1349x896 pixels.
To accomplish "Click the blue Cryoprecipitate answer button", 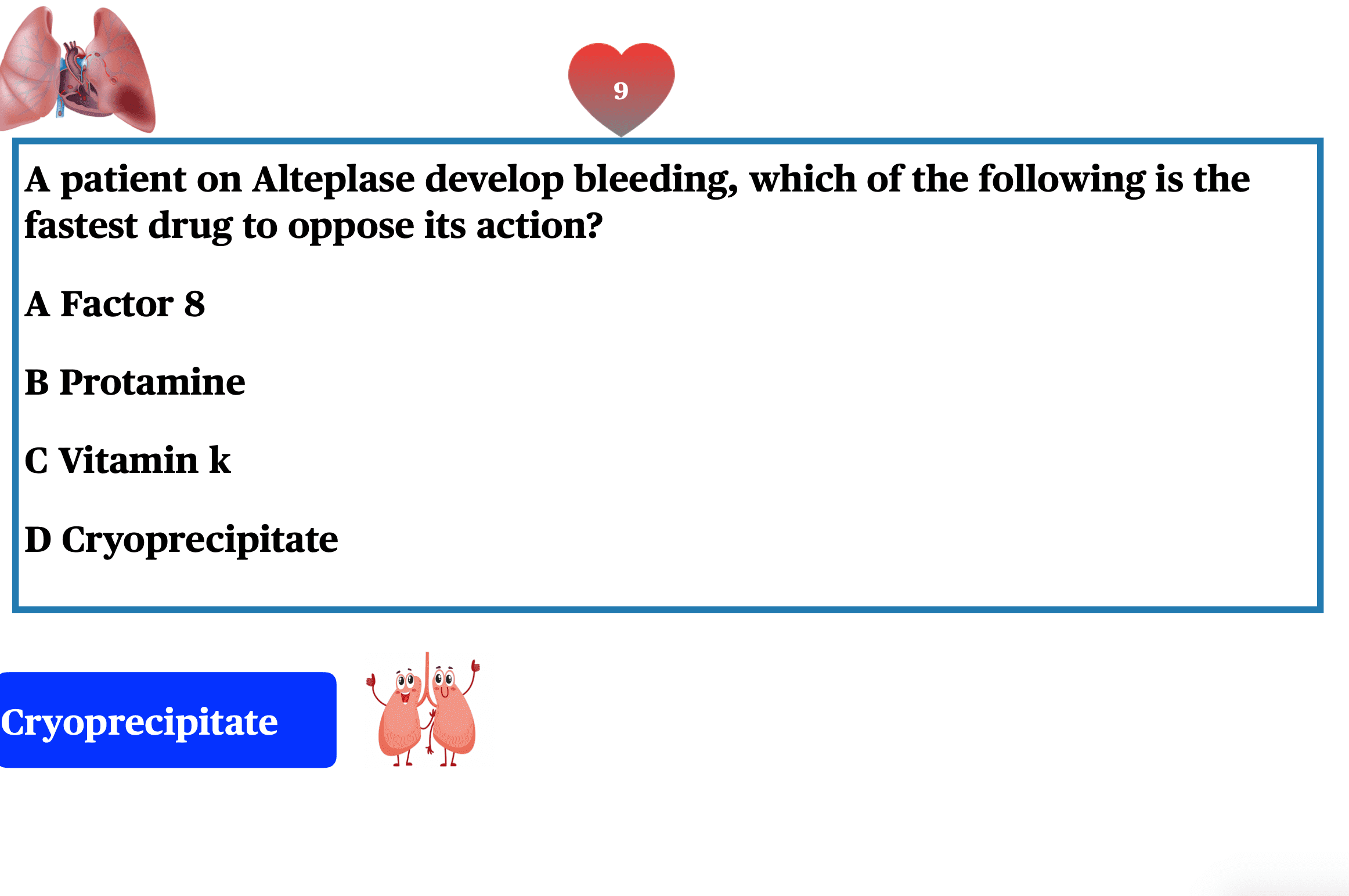I will click(168, 720).
